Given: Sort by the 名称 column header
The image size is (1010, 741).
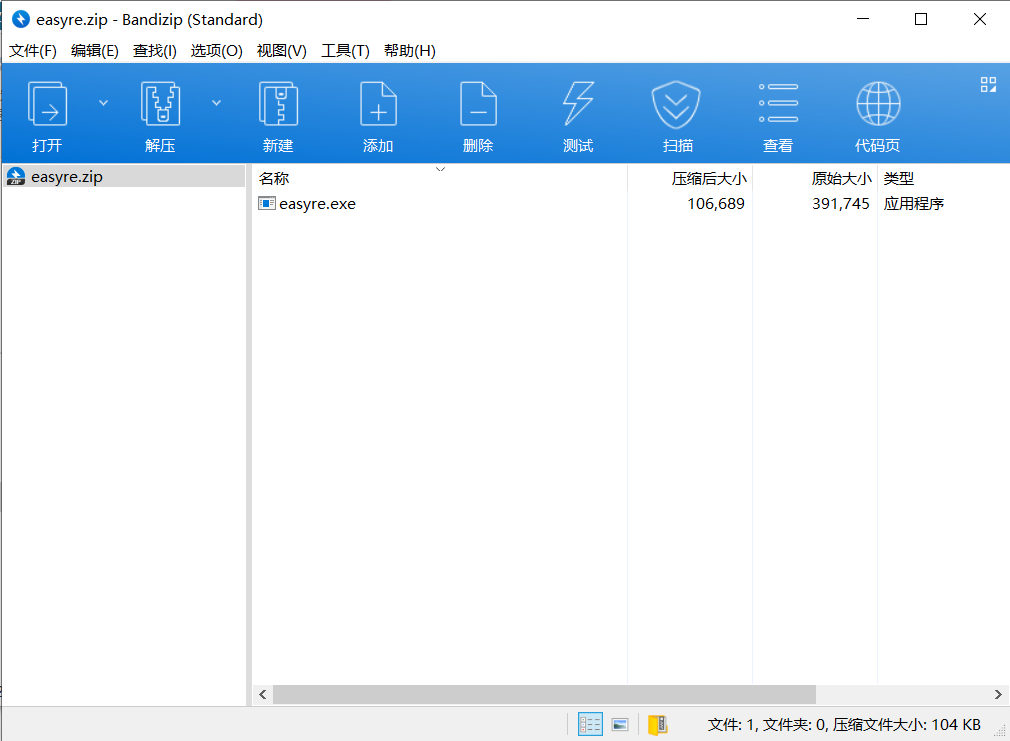Looking at the screenshot, I should point(439,178).
